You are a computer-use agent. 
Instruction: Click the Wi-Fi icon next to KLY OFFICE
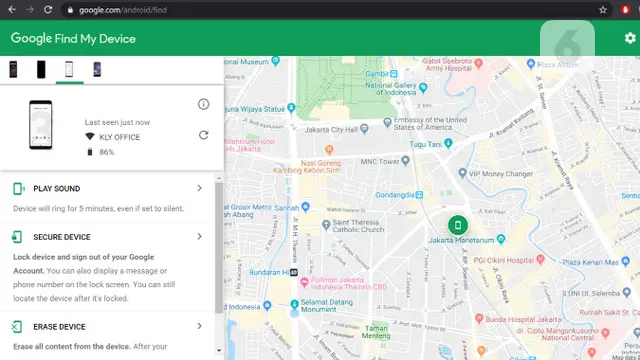point(90,137)
